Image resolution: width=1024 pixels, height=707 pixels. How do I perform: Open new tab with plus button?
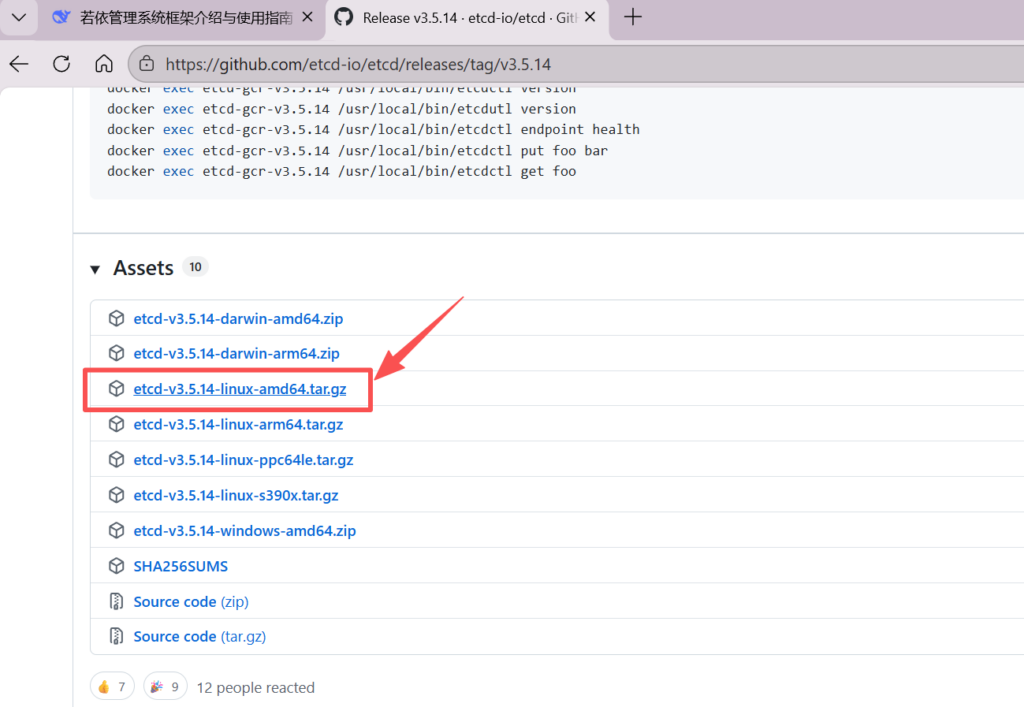coord(632,17)
